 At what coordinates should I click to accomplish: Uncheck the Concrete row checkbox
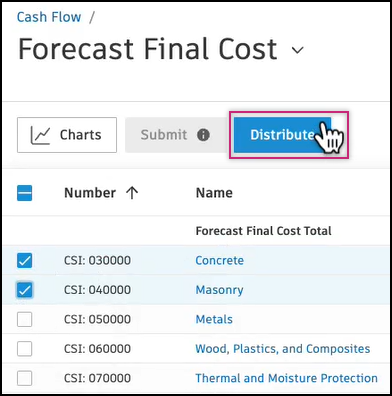pyautogui.click(x=24, y=260)
